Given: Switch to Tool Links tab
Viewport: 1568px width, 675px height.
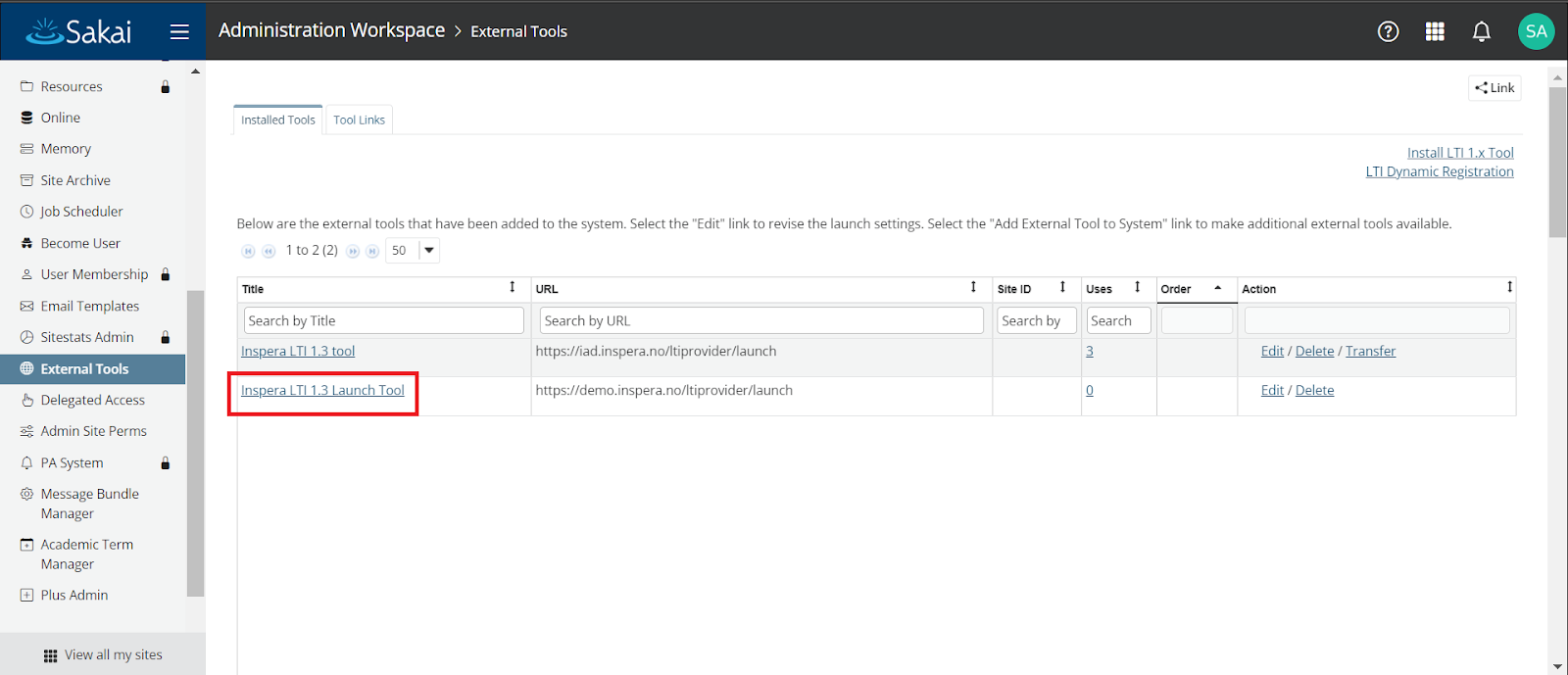Looking at the screenshot, I should [x=359, y=120].
